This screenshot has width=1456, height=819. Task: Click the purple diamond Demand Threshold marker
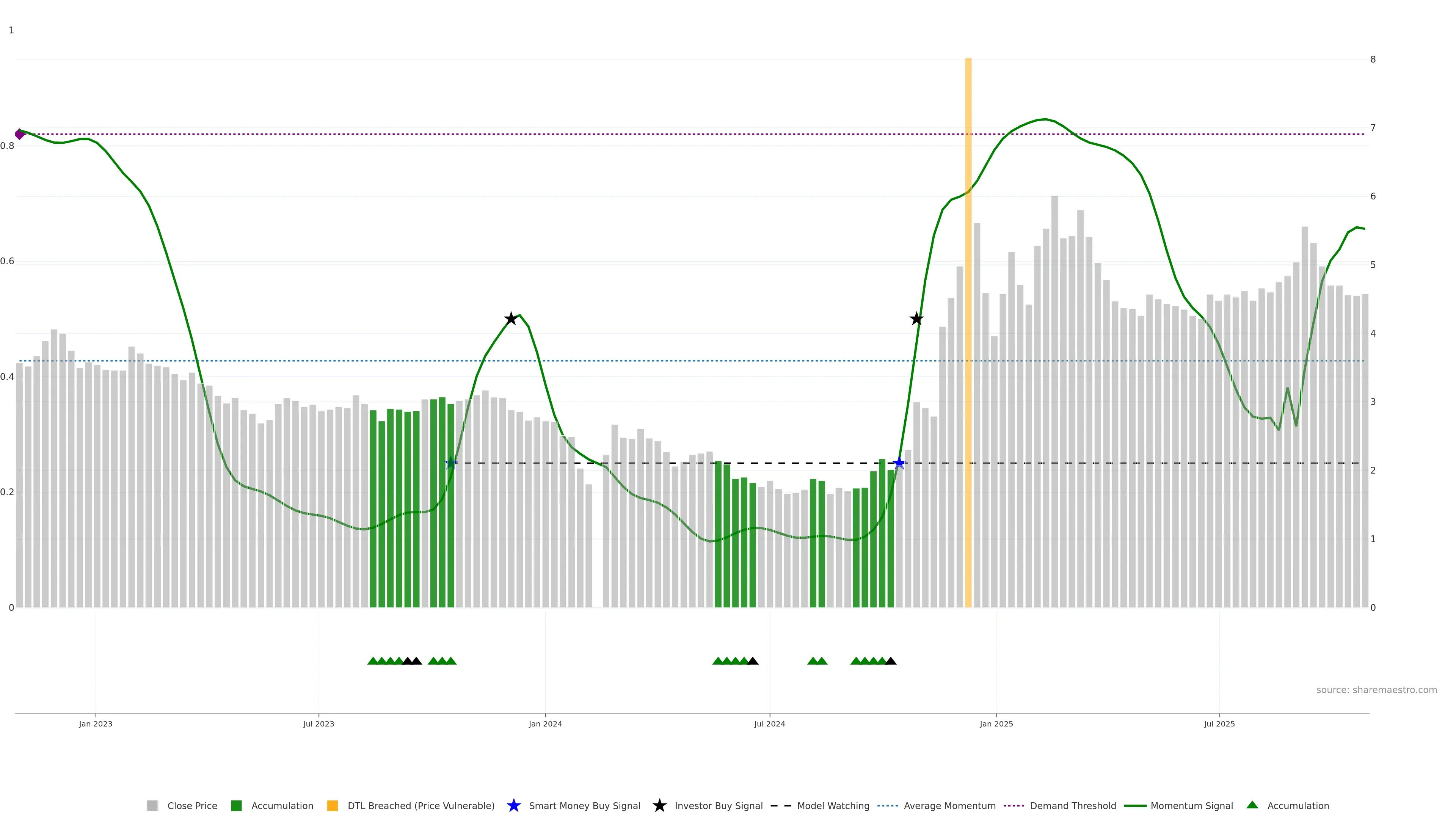20,134
